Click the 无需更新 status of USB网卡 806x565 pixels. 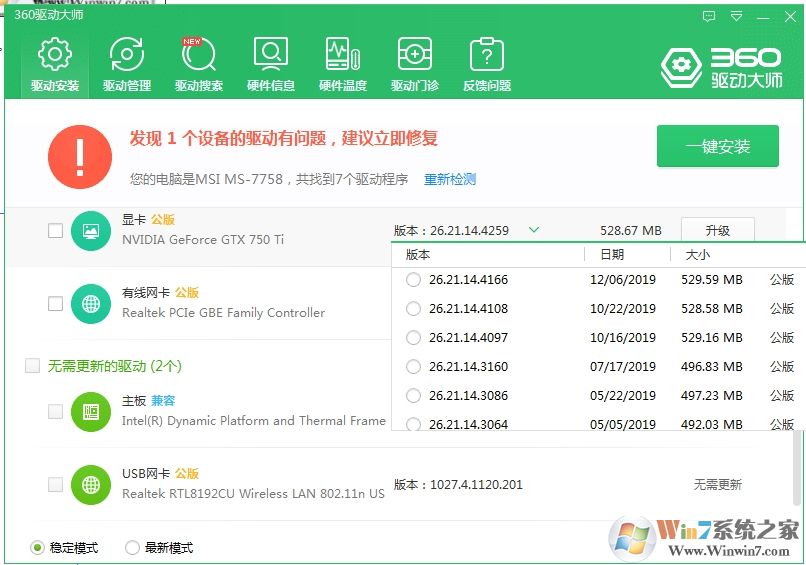718,484
